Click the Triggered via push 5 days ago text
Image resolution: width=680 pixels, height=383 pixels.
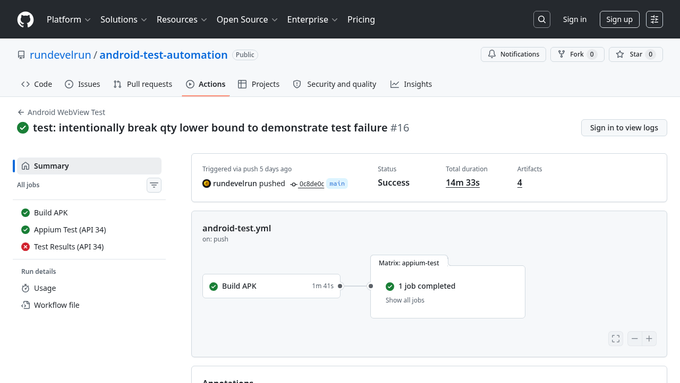247,169
